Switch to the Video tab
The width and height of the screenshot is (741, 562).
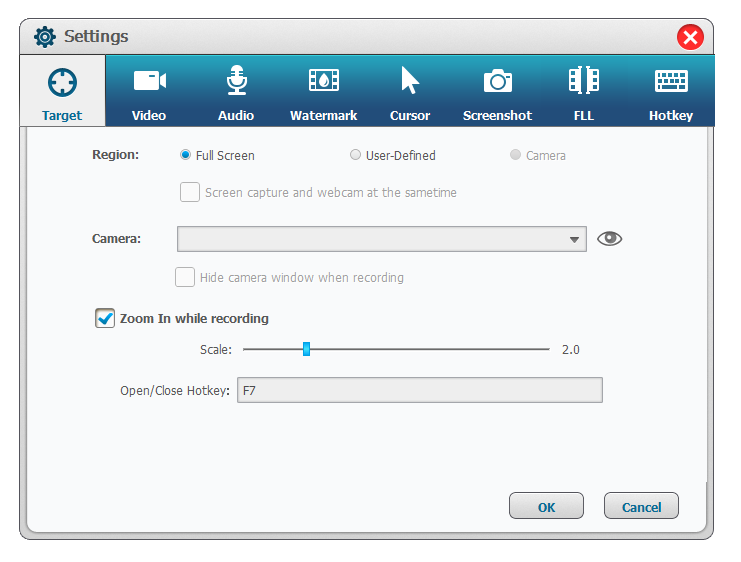pyautogui.click(x=149, y=91)
